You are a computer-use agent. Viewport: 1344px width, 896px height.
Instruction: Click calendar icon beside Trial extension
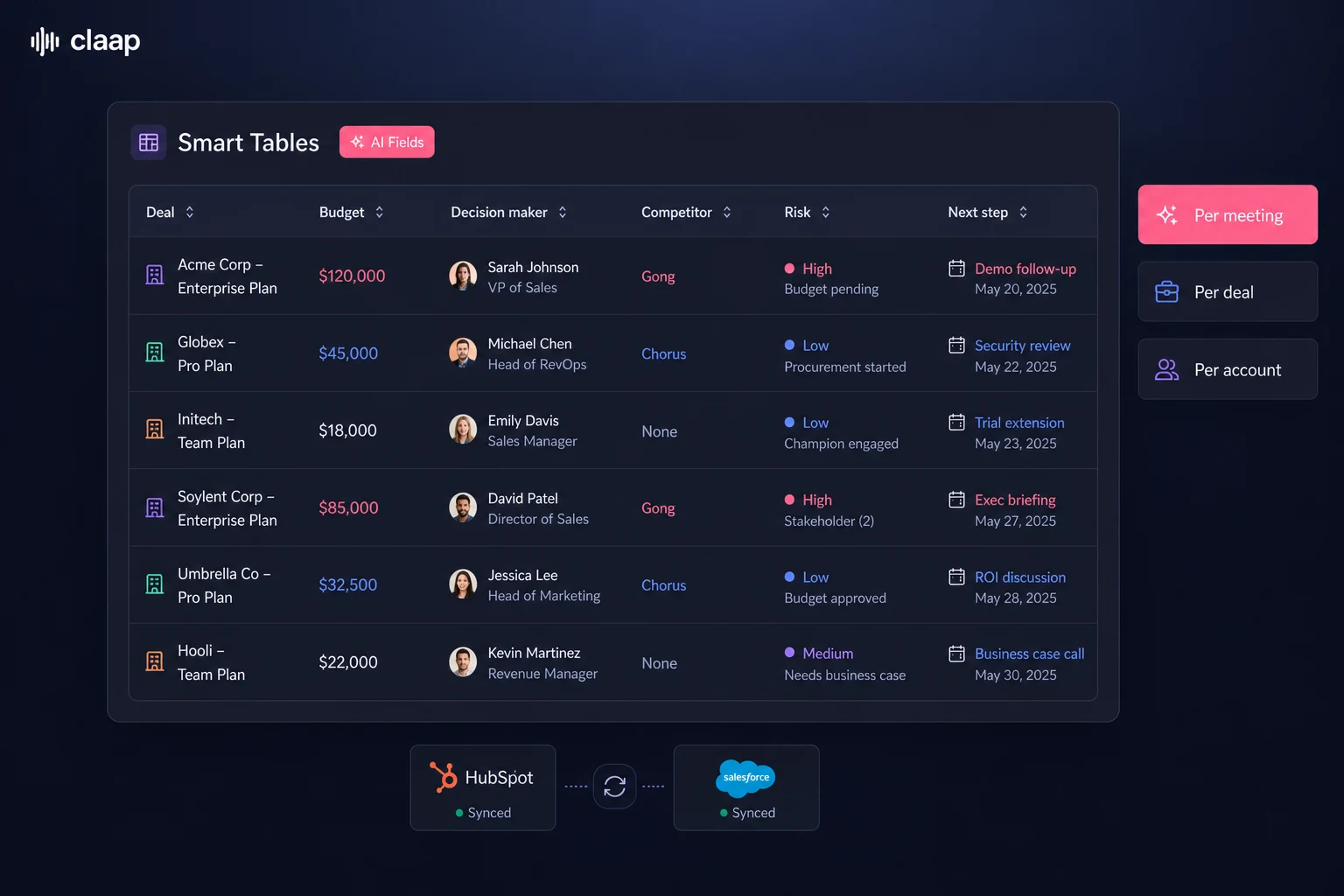click(957, 422)
